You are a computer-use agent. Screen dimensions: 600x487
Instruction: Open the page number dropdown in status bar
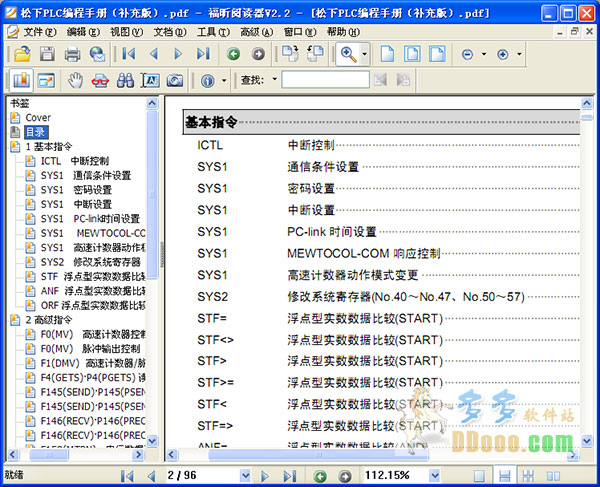(245, 476)
